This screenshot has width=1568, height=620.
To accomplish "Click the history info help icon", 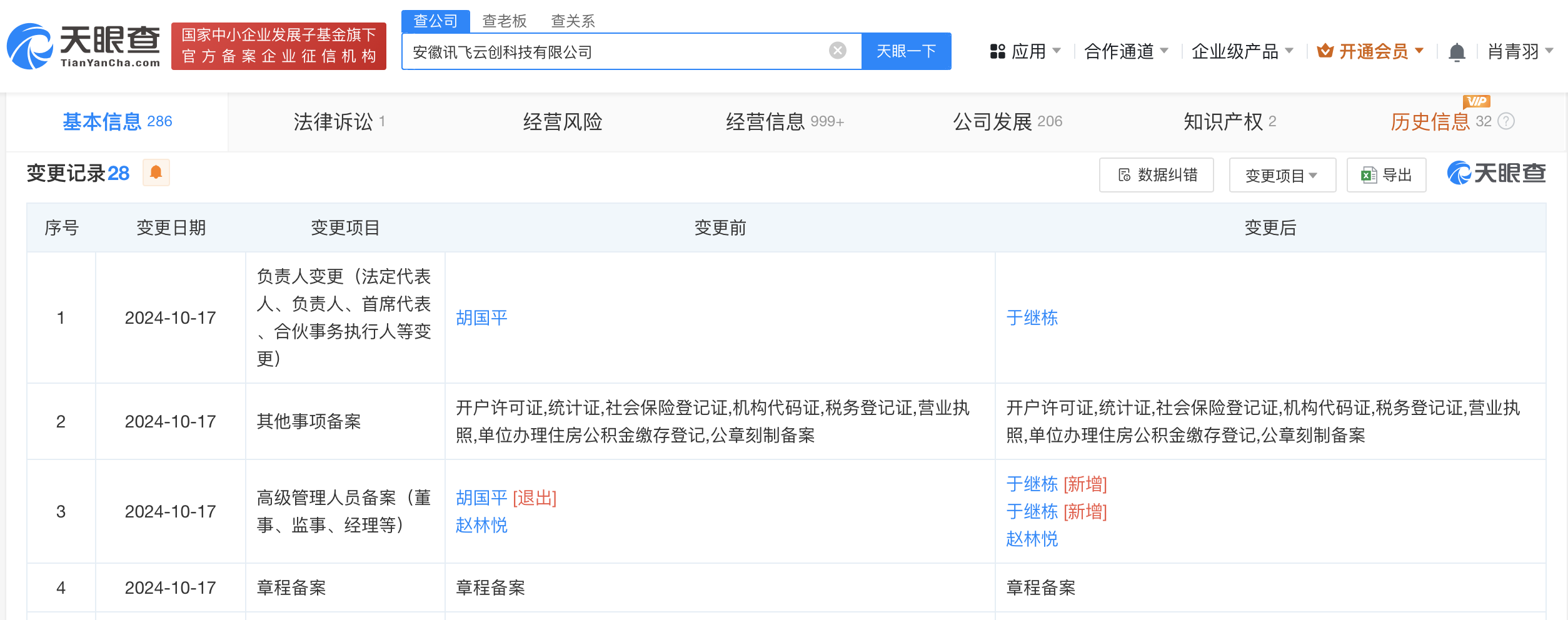I will 1507,121.
